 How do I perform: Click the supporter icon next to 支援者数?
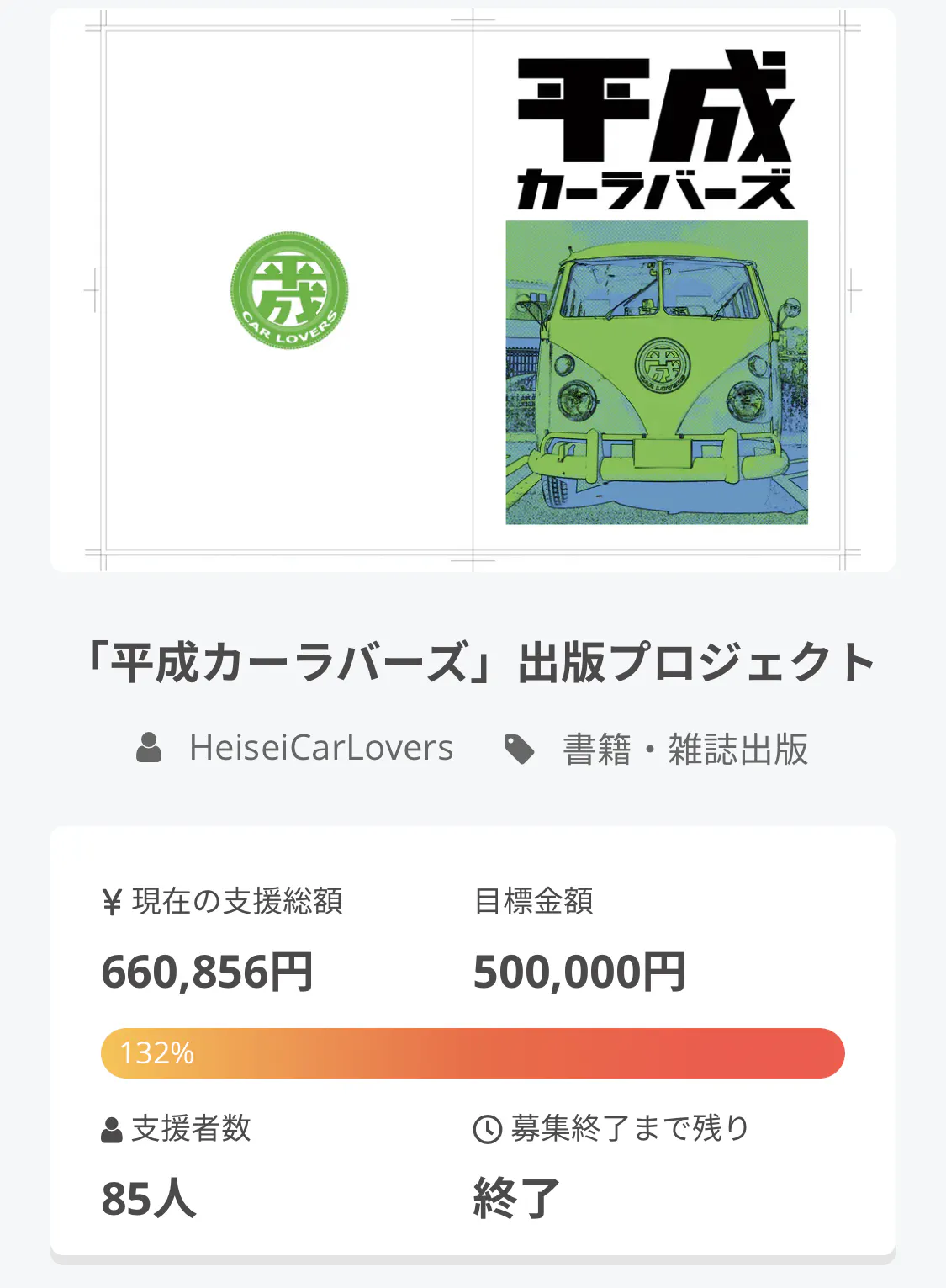[112, 1130]
